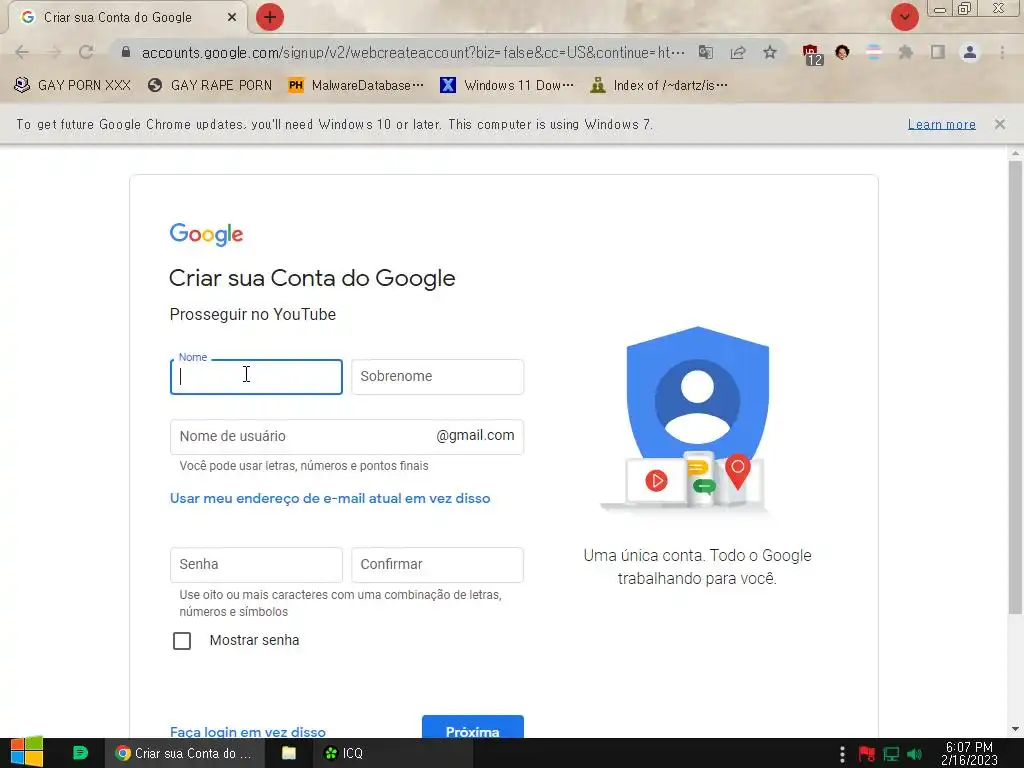Close the Criar sua Conta do Google tab

pos(232,18)
